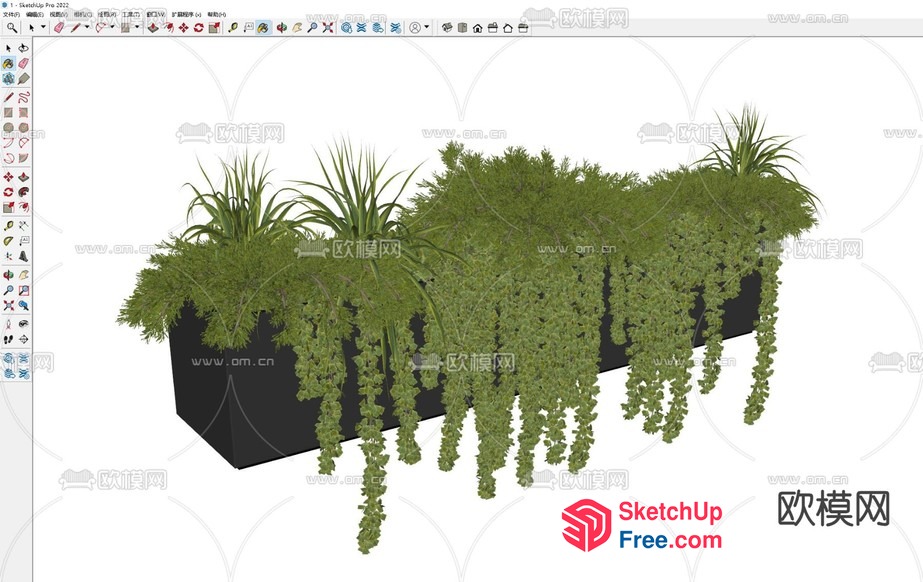Open the 绘图(R) menu
The image size is (923, 582).
[x=107, y=14]
